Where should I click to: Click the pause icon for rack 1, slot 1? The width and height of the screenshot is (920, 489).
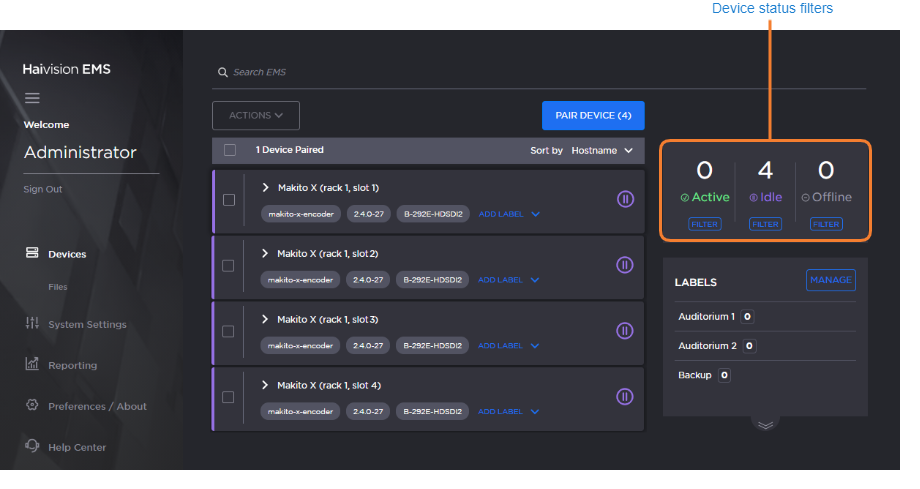tap(625, 199)
